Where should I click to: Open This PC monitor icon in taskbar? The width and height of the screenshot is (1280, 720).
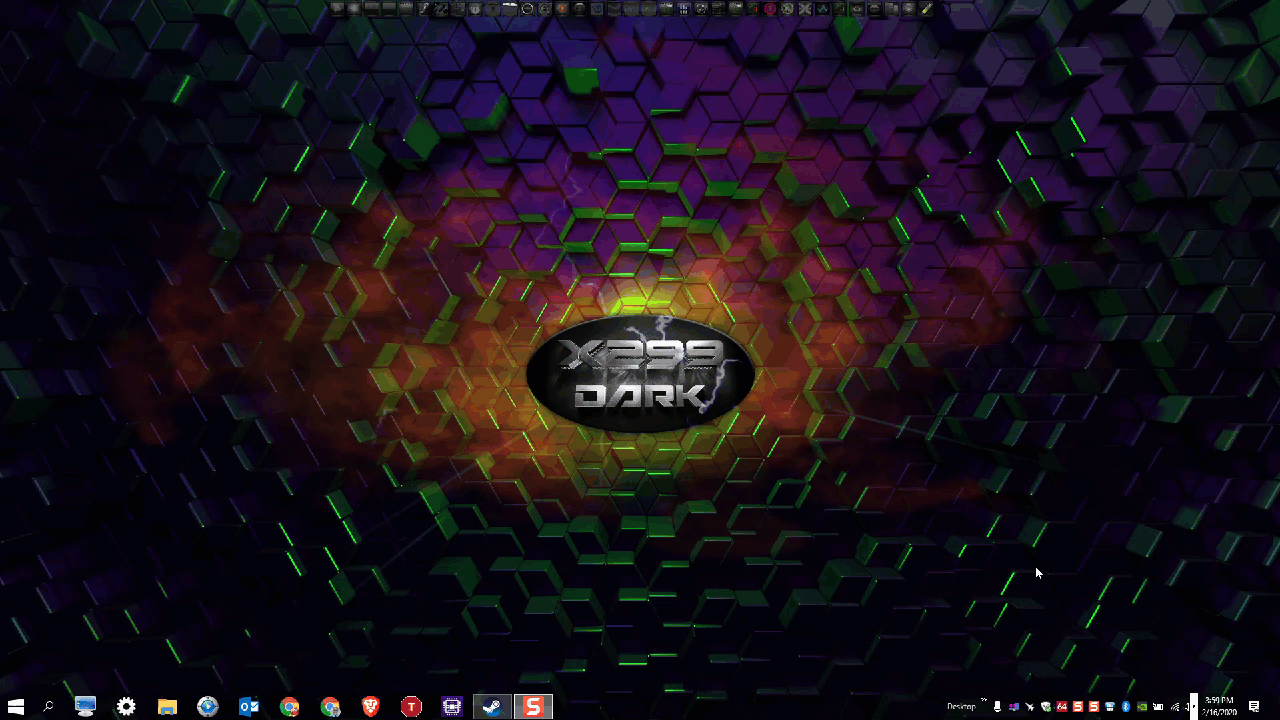click(x=86, y=707)
